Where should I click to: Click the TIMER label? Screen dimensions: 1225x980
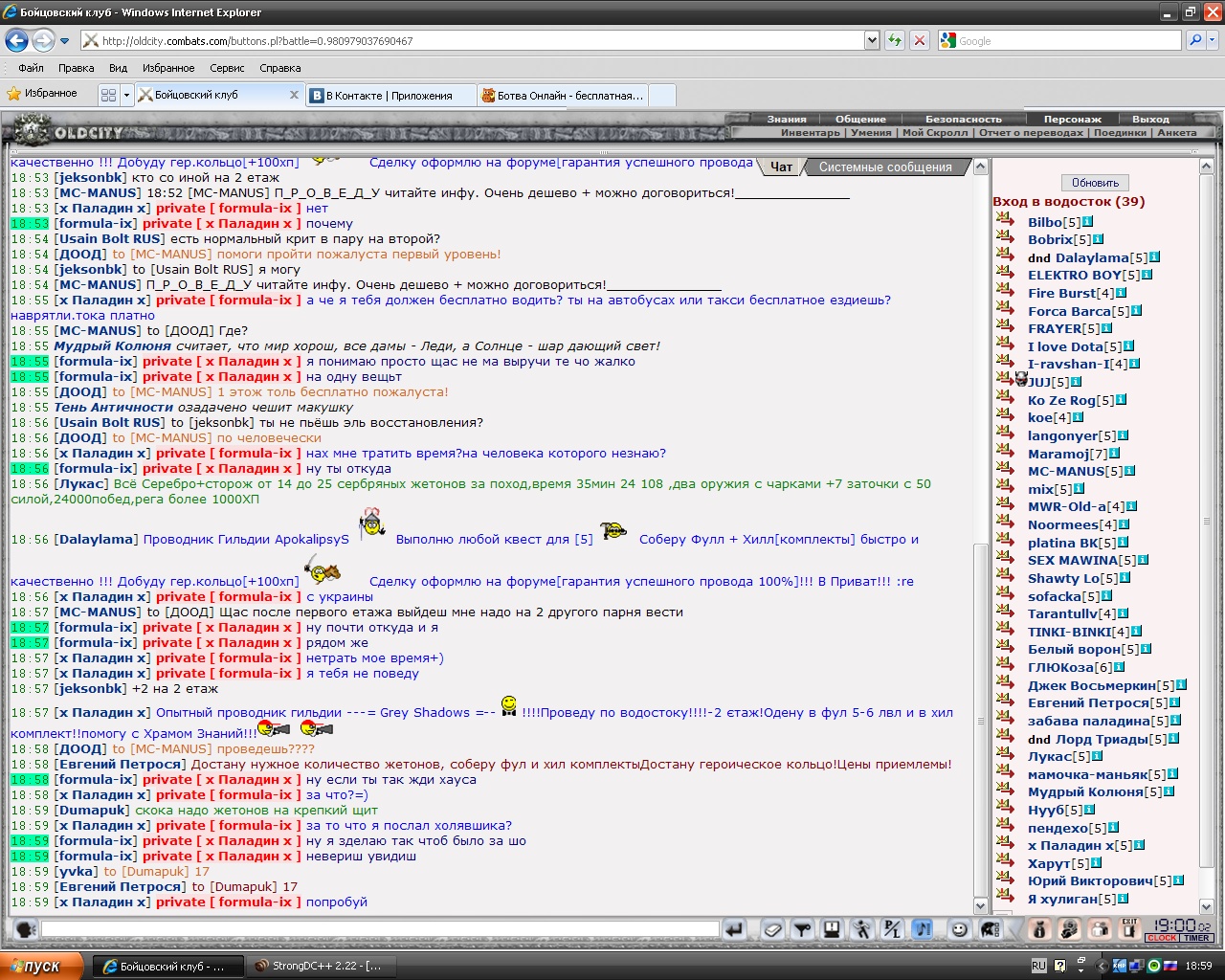[1196, 938]
